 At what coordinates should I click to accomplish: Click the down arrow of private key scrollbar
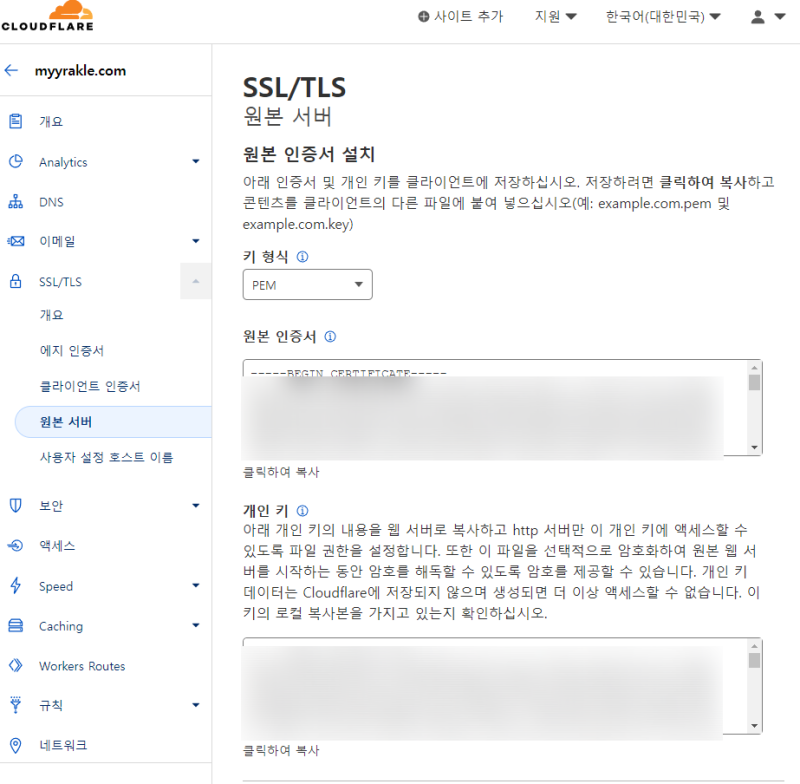click(754, 726)
